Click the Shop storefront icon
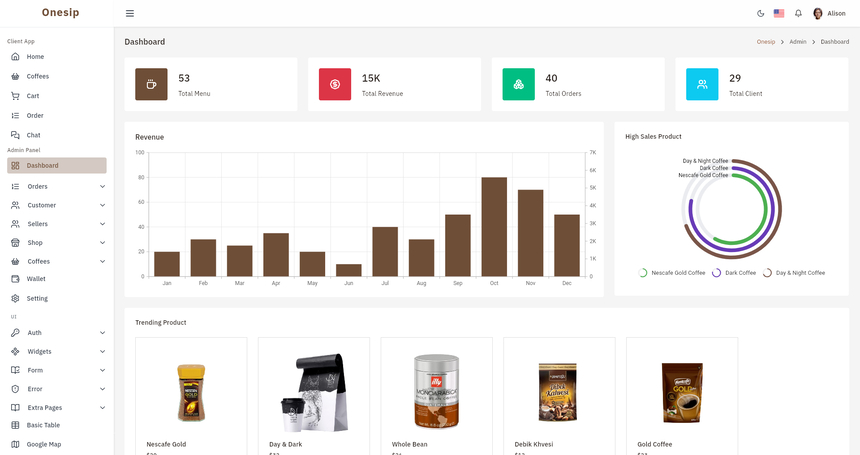The height and width of the screenshot is (455, 860). click(15, 242)
